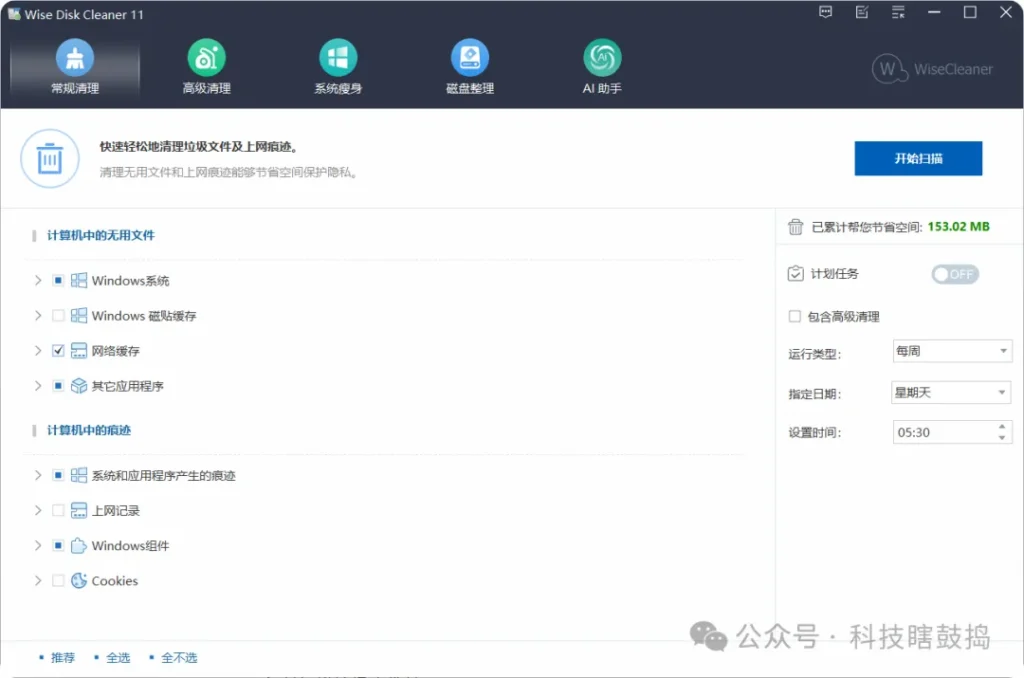Decrease time with the down stepper arrow
Viewport: 1024px width, 678px height.
(1002, 438)
